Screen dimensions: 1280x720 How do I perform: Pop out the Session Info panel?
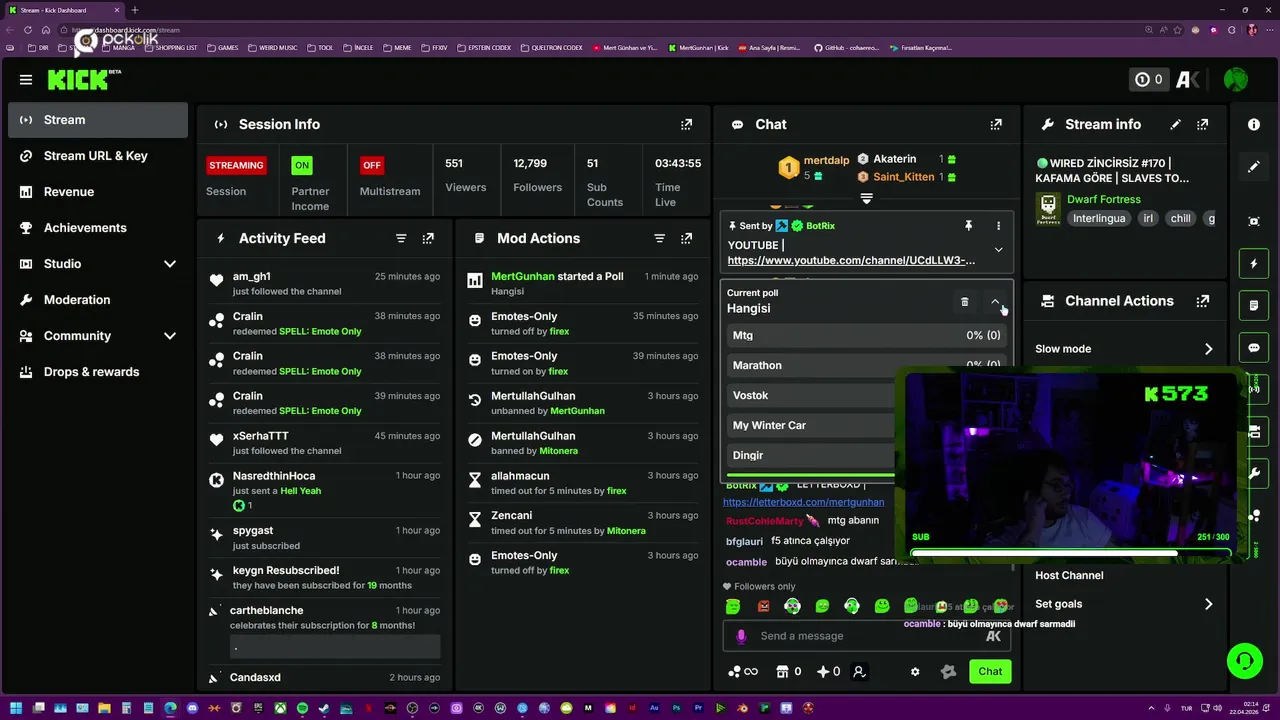(686, 124)
